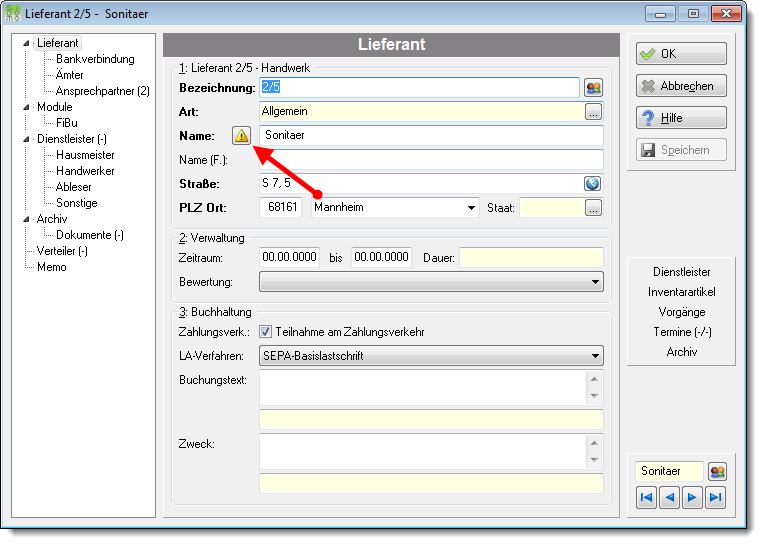The width and height of the screenshot is (762, 544).
Task: Toggle Teilnahme am Zahlungsverkehr checkbox
Action: pos(265,332)
